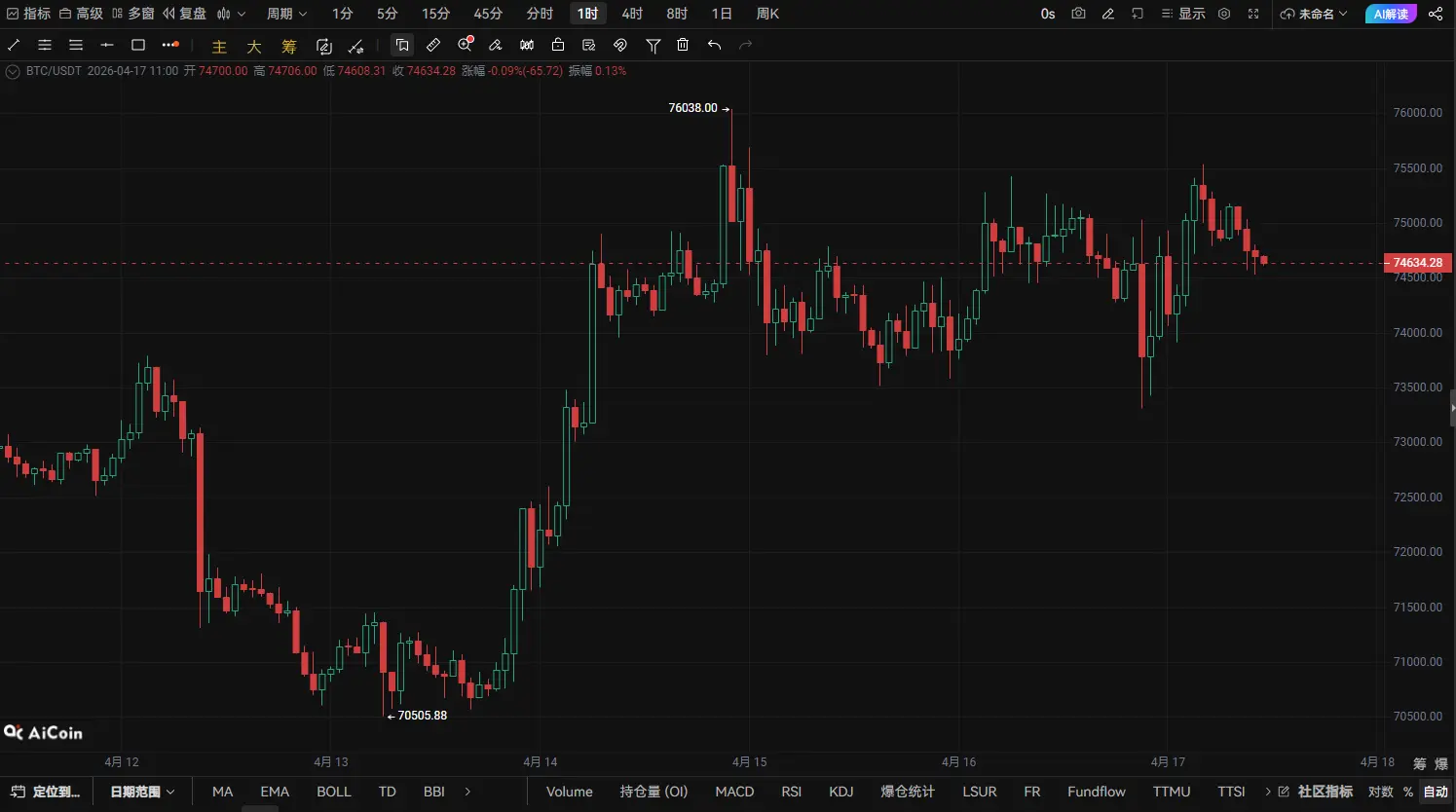Select the 8时 timeframe
Screen dimensions: 1456x812
click(677, 14)
